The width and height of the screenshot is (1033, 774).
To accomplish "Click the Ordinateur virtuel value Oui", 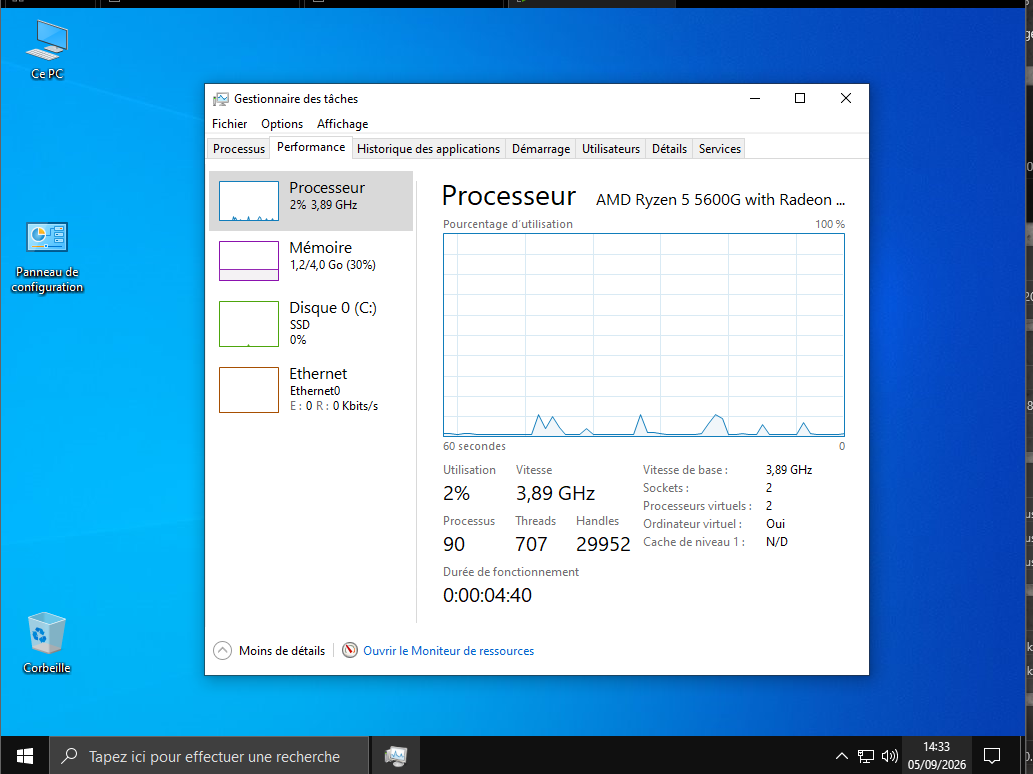I will 775,524.
